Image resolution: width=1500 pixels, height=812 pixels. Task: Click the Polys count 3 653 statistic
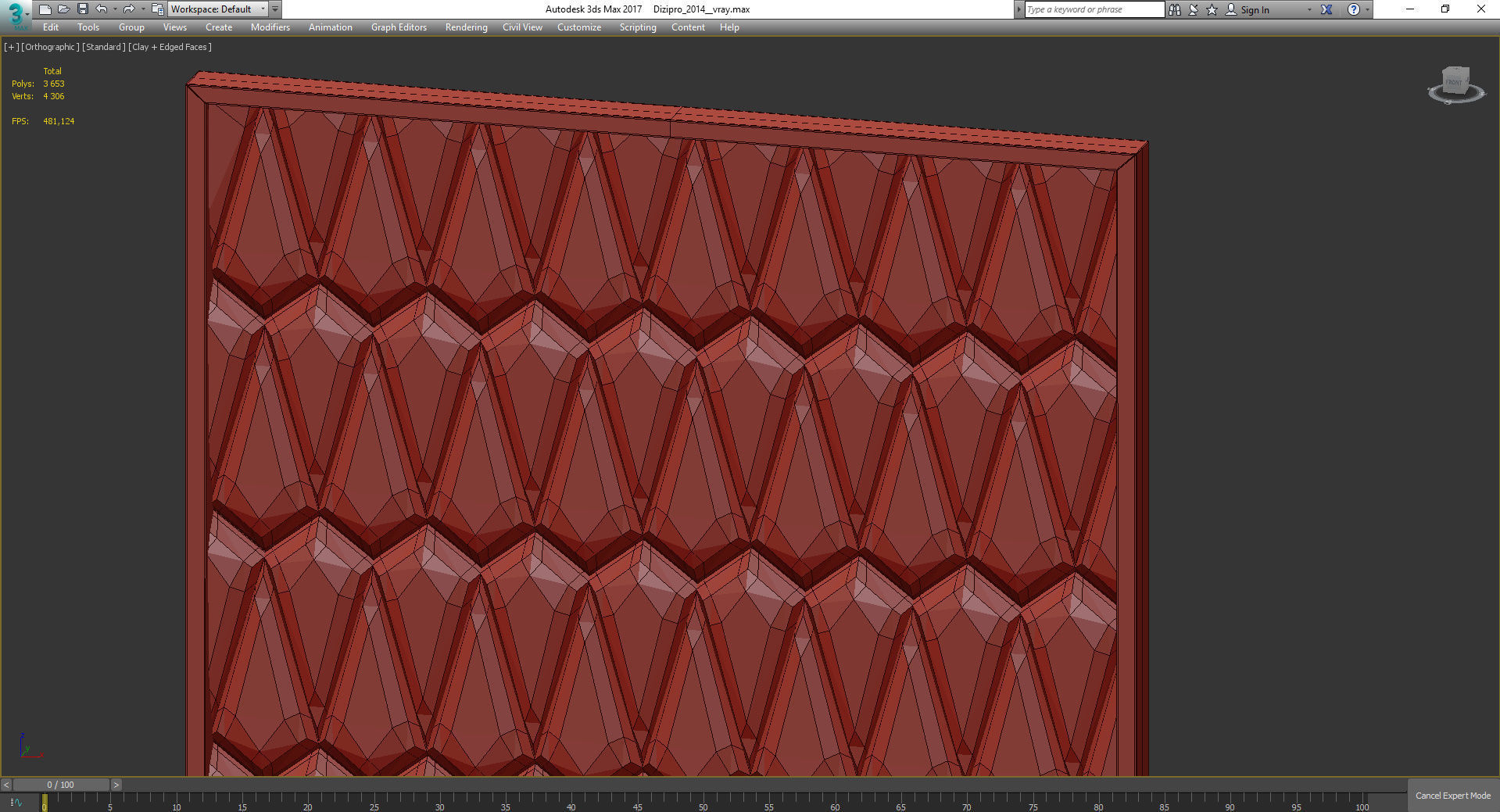click(54, 84)
